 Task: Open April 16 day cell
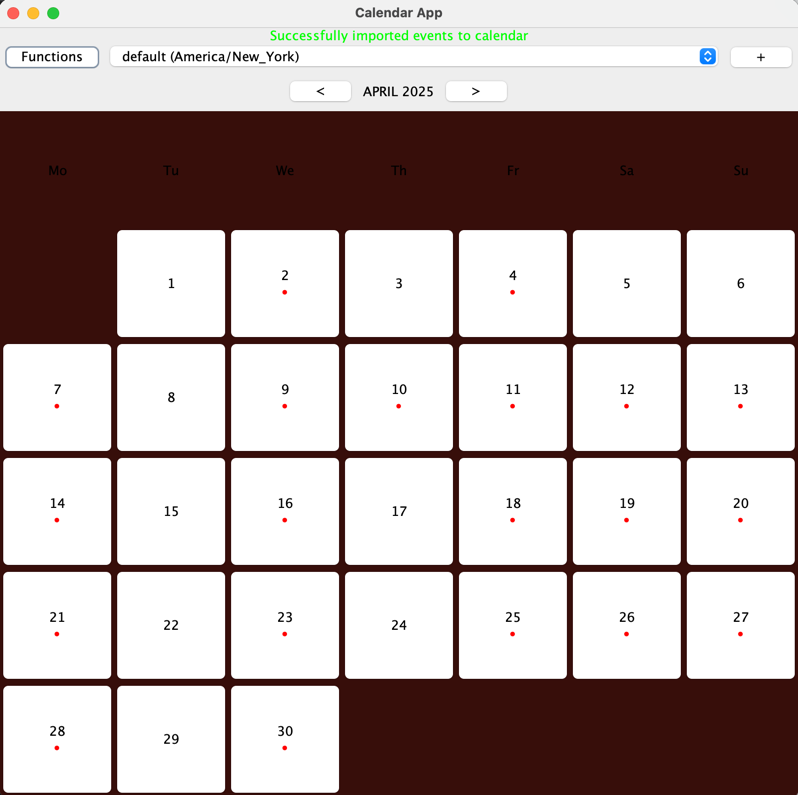[x=285, y=512]
